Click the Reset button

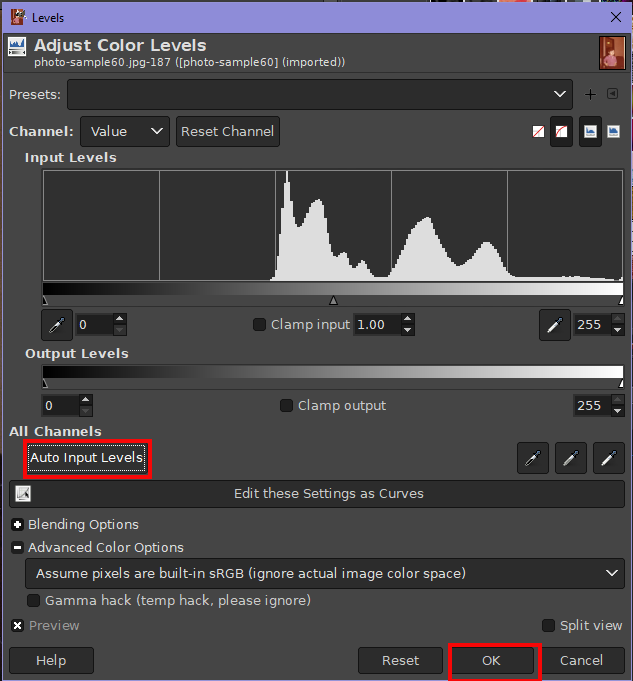[400, 661]
